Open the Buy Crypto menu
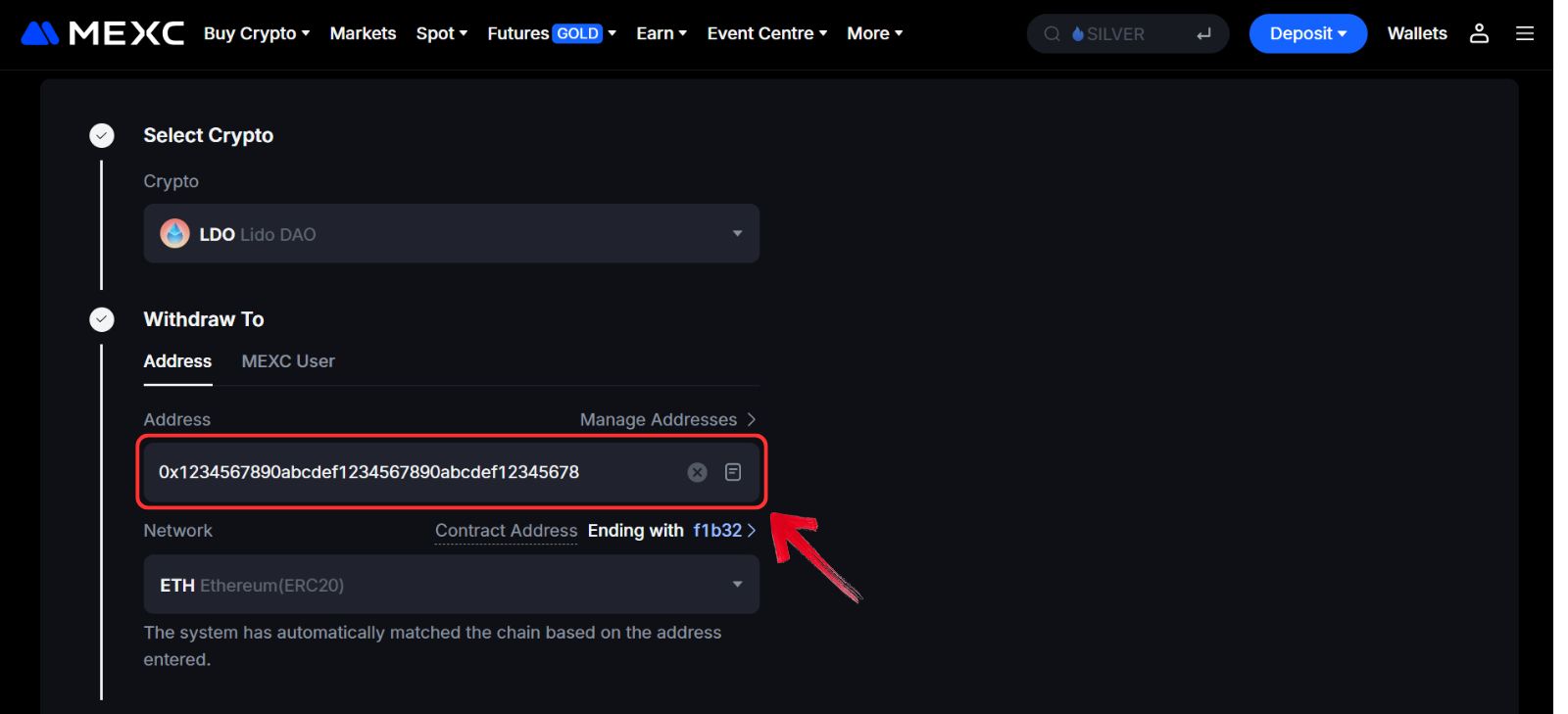This screenshot has width=1568, height=714. tap(256, 33)
